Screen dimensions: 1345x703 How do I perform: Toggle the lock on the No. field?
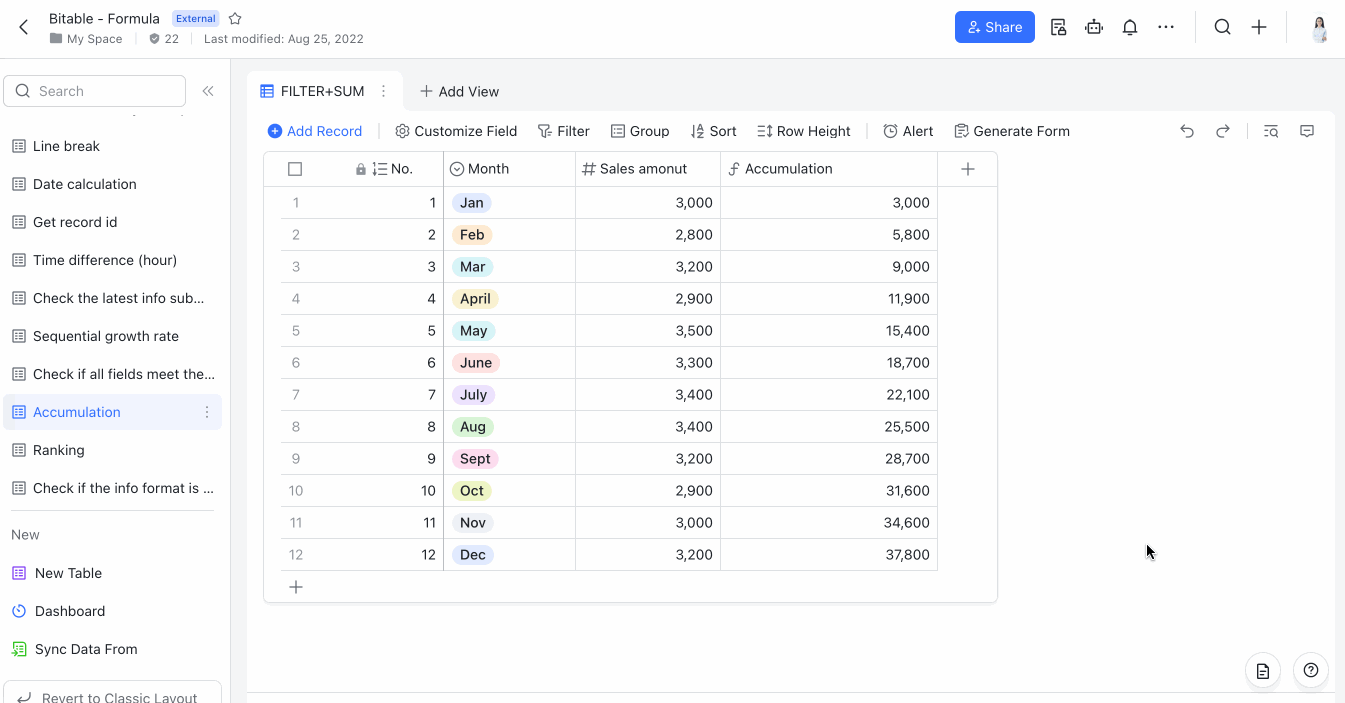click(360, 168)
